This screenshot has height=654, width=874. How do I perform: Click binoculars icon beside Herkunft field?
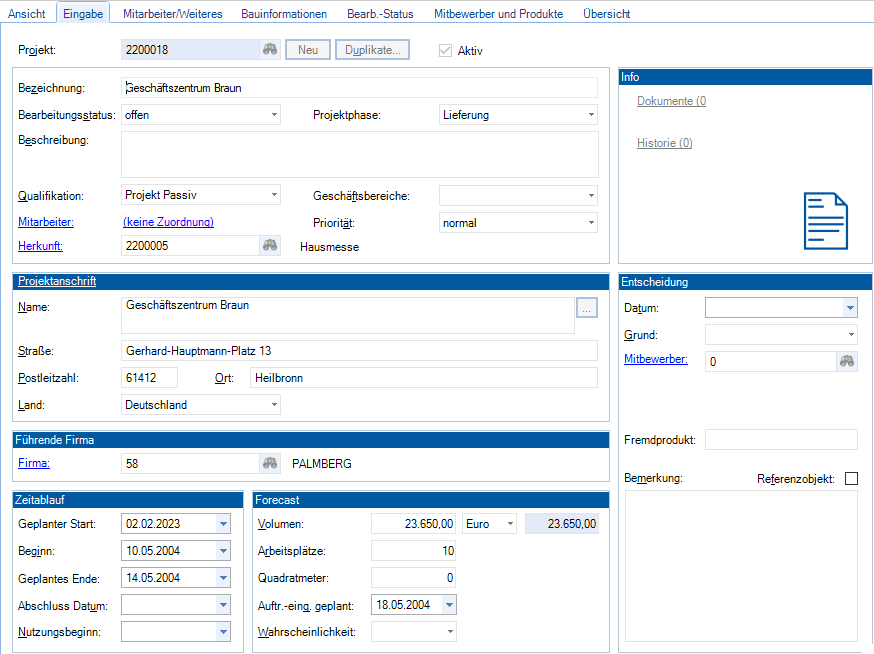click(270, 246)
